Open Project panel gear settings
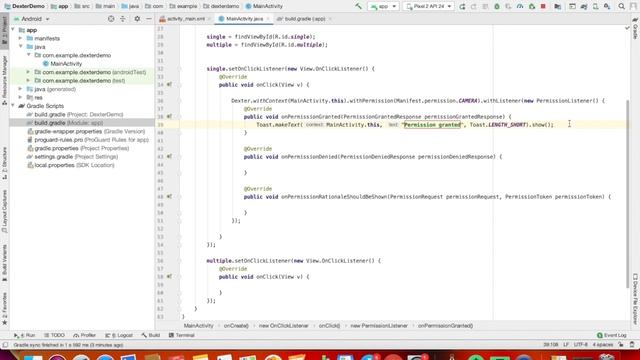640x360 pixels. (137, 19)
